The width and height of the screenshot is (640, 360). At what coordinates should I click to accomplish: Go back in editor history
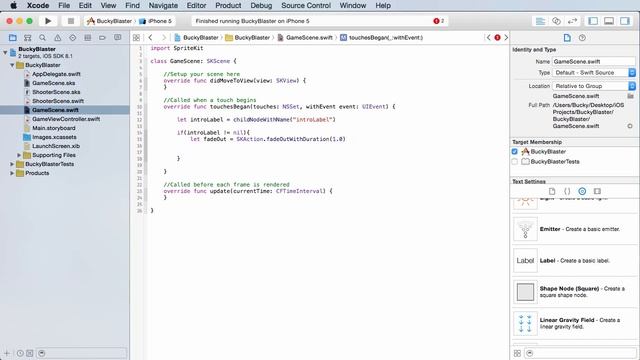tap(150, 38)
